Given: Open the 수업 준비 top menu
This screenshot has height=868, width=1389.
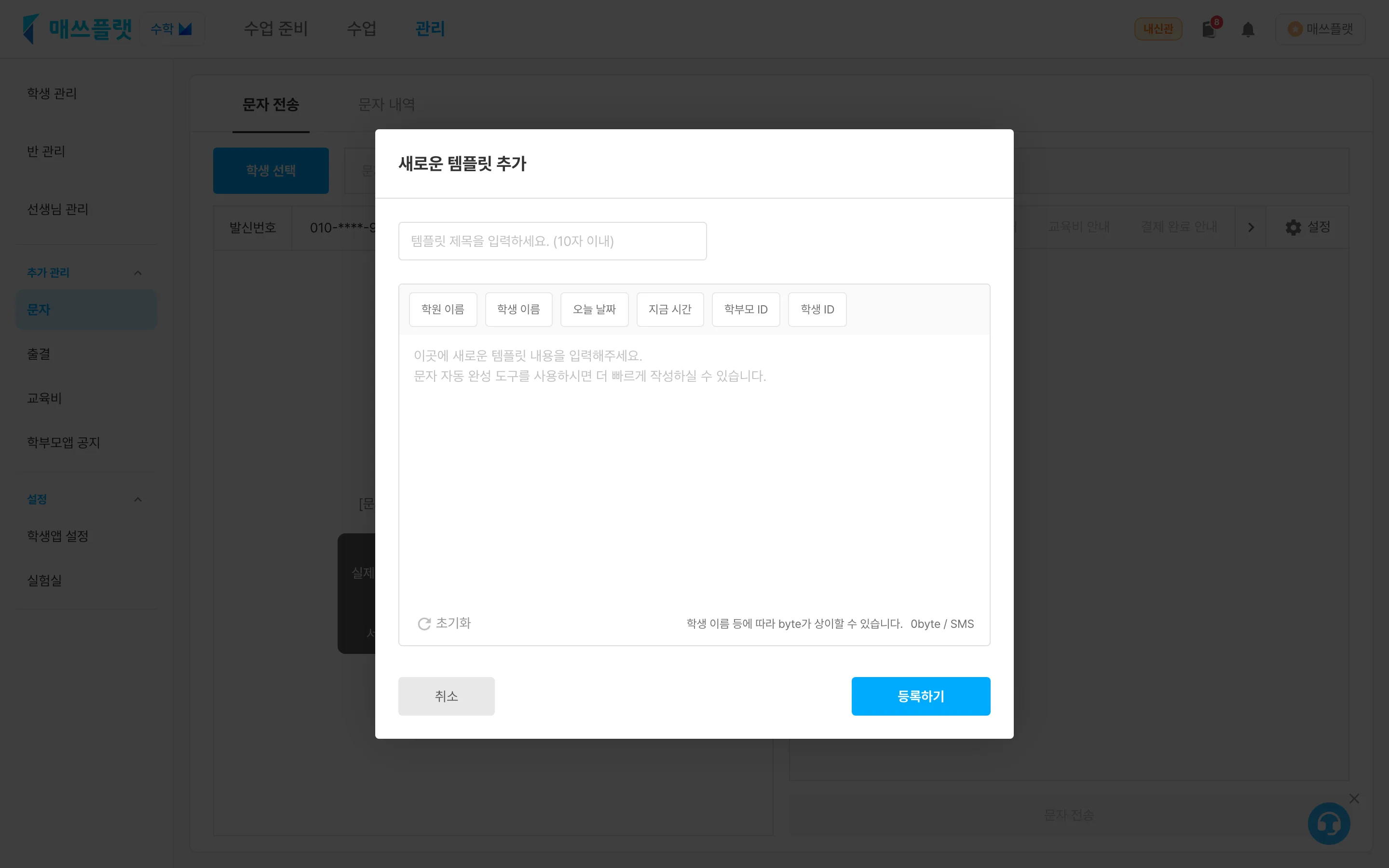Looking at the screenshot, I should (276, 29).
